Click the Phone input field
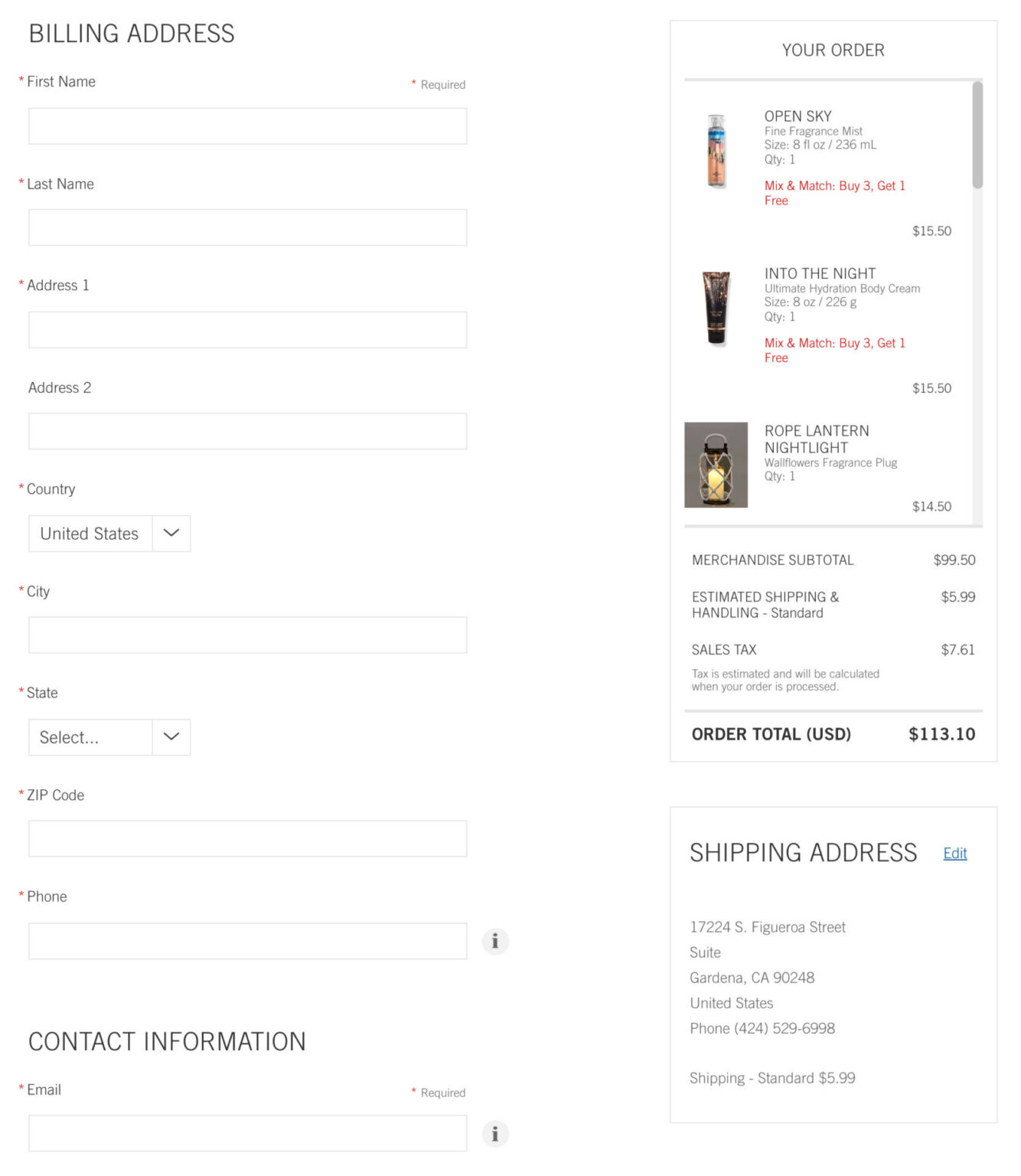 coord(247,940)
